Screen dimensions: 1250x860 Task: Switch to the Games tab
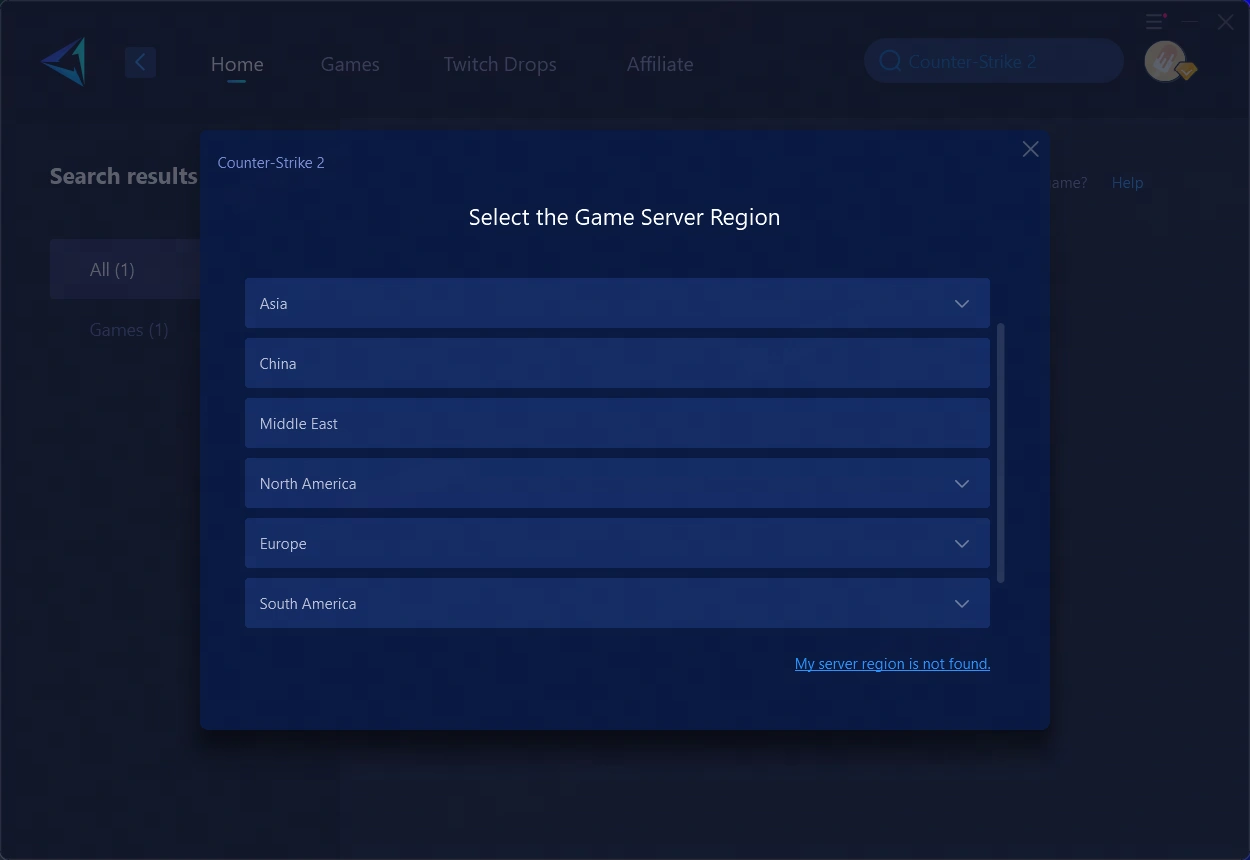click(350, 64)
